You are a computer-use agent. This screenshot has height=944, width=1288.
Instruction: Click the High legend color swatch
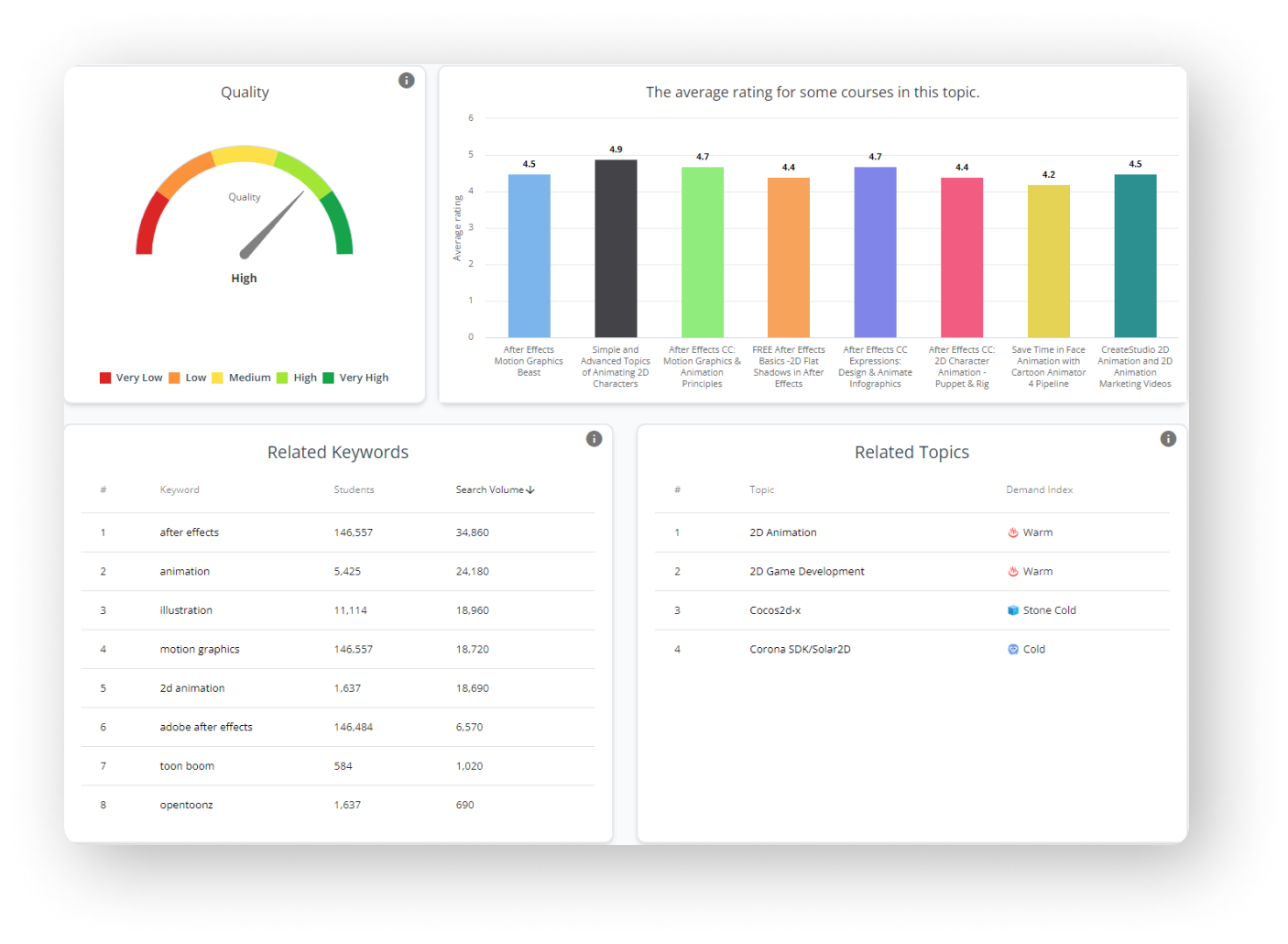coord(282,378)
